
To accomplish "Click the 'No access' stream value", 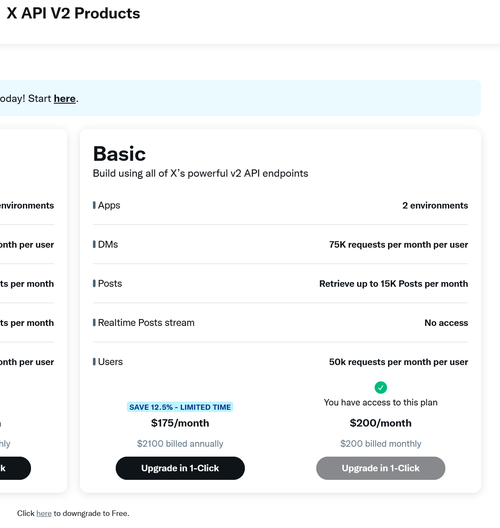I will click(x=446, y=323).
